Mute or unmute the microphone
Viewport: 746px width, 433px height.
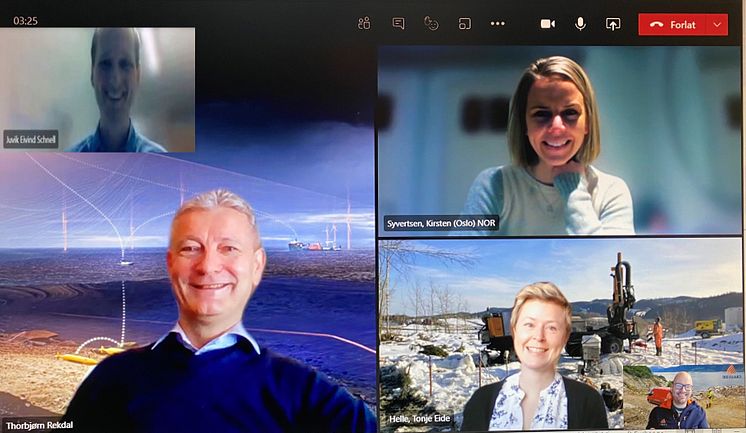click(580, 24)
